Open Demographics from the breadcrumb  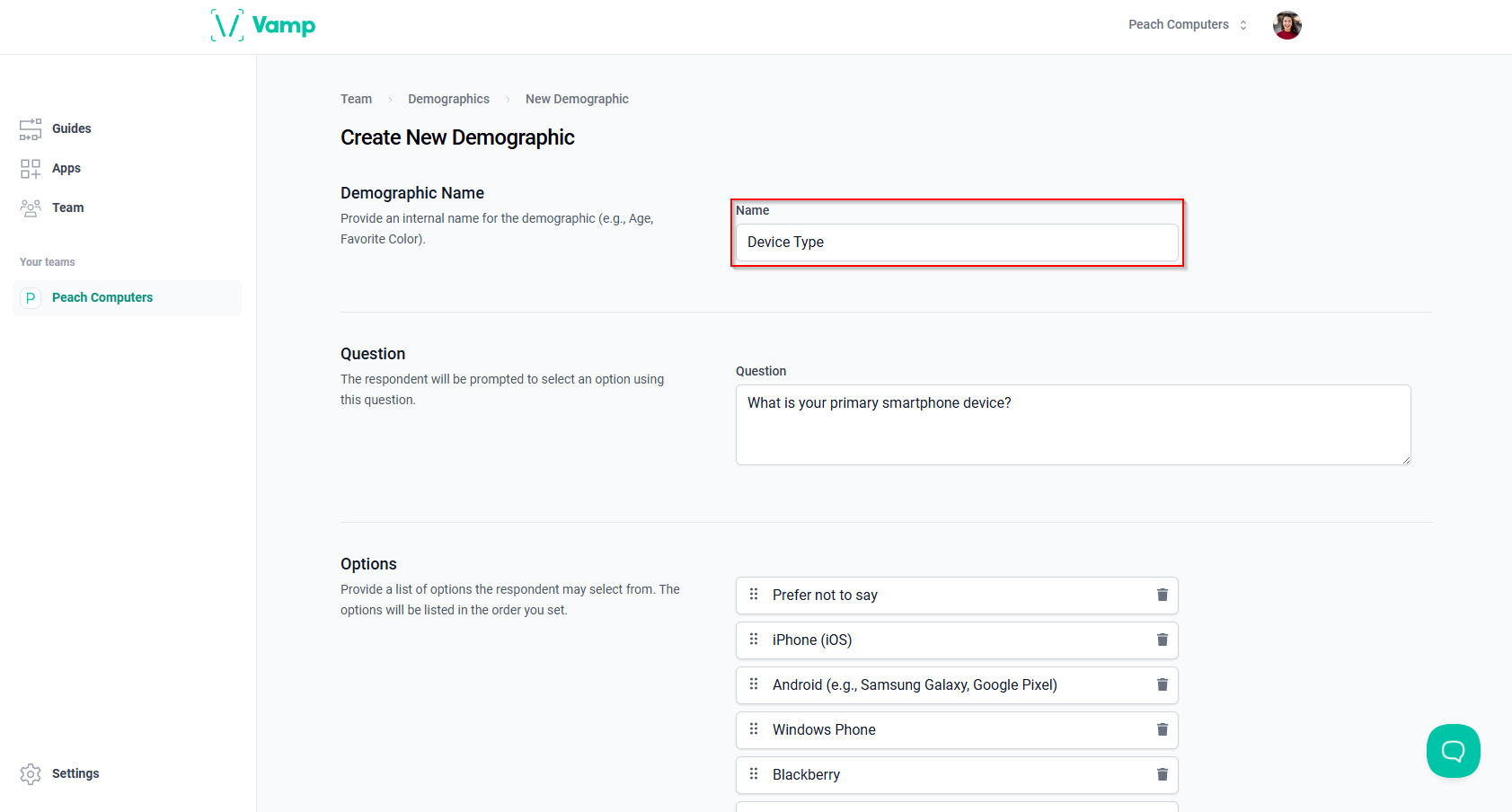pos(448,99)
